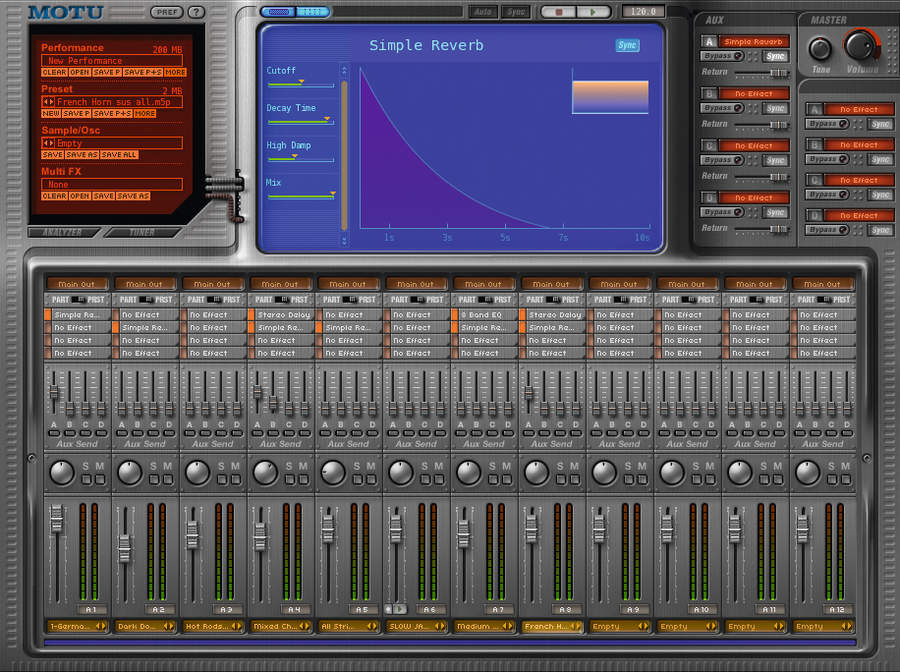Toggle Sync on AUX A
The image size is (900, 672).
[775, 56]
